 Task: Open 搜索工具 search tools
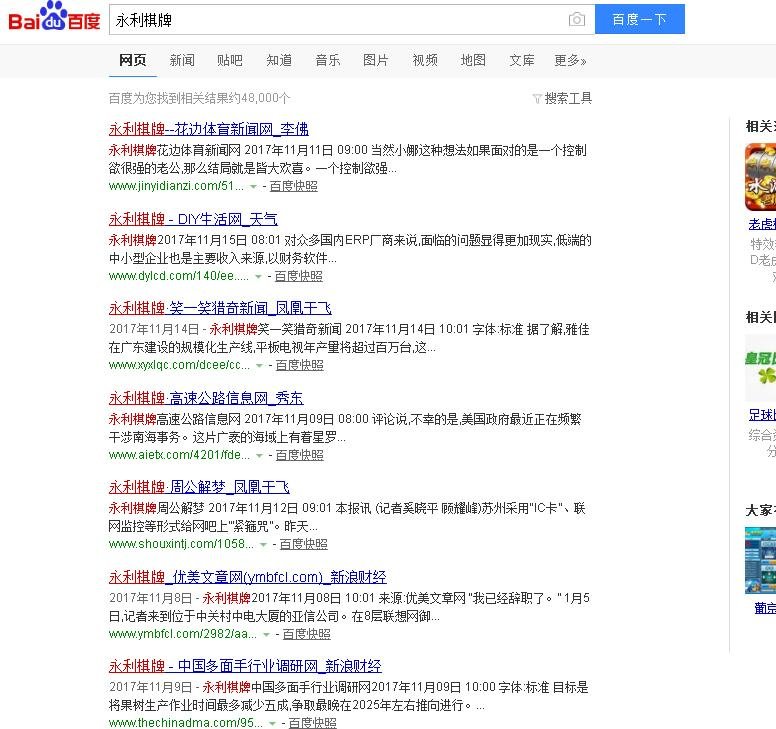click(568, 98)
